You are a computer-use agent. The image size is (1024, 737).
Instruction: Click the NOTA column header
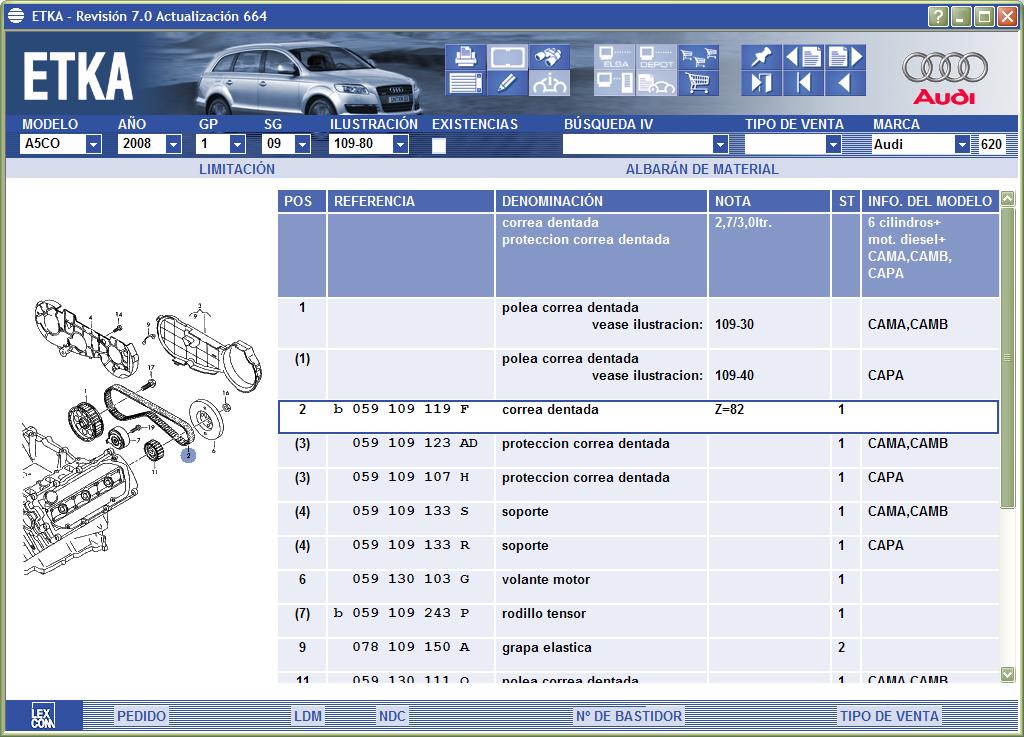coord(769,201)
